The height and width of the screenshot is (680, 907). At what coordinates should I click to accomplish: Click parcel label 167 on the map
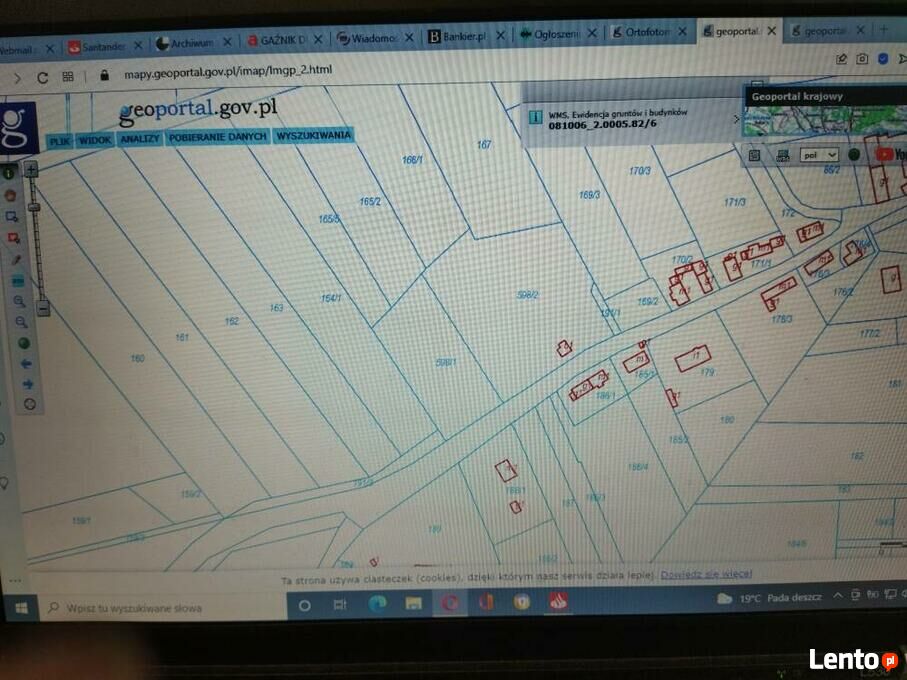[484, 145]
